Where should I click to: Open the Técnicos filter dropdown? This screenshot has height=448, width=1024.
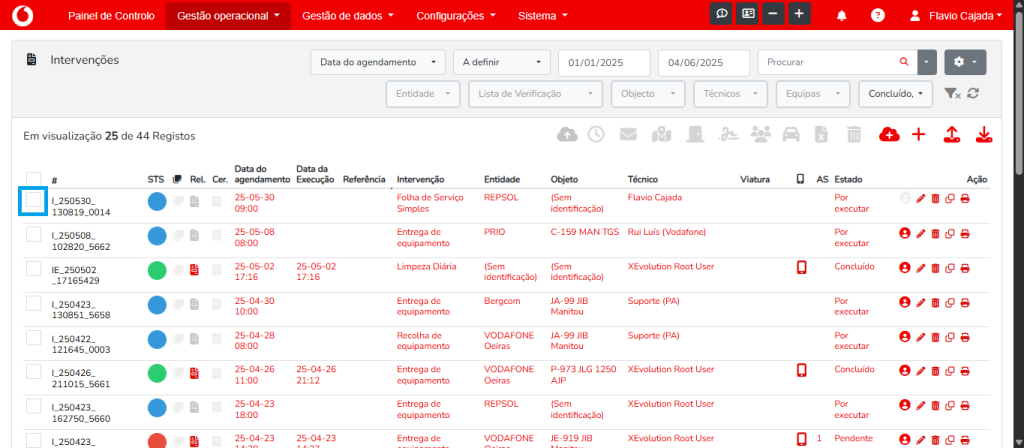[730, 94]
